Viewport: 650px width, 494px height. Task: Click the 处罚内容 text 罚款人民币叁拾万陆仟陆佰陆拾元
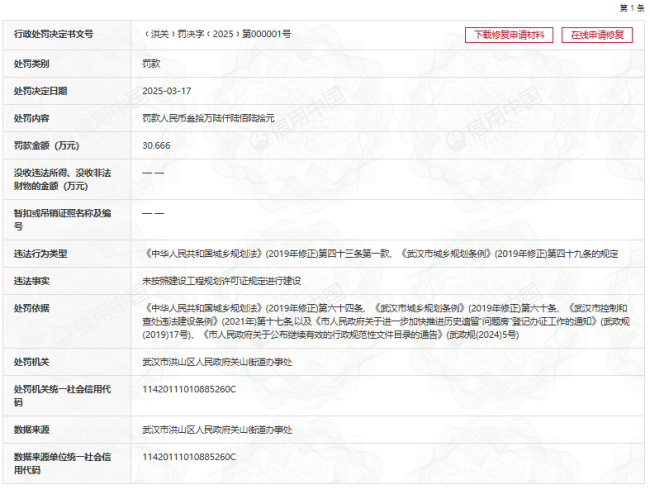coord(208,118)
